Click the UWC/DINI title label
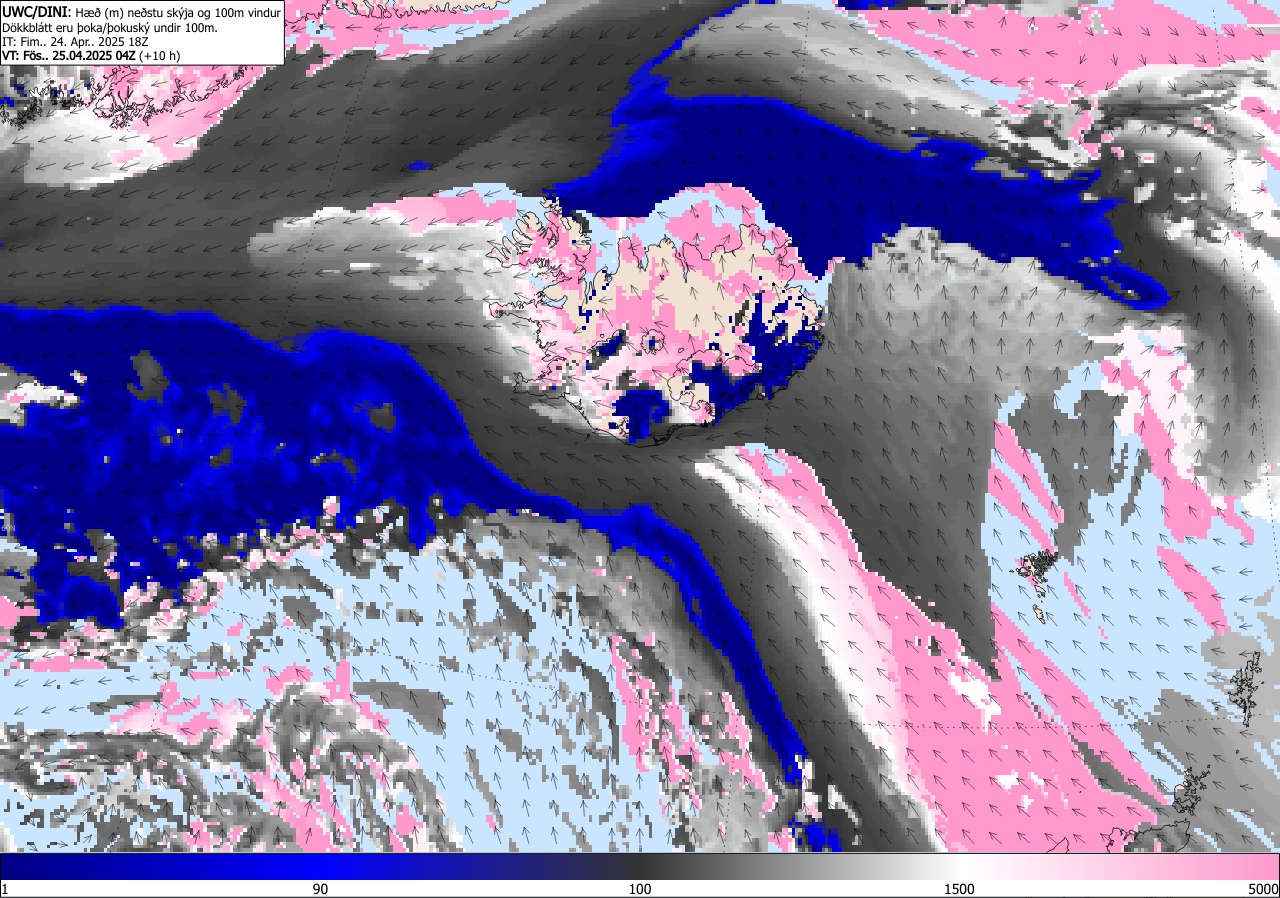 (x=35, y=11)
